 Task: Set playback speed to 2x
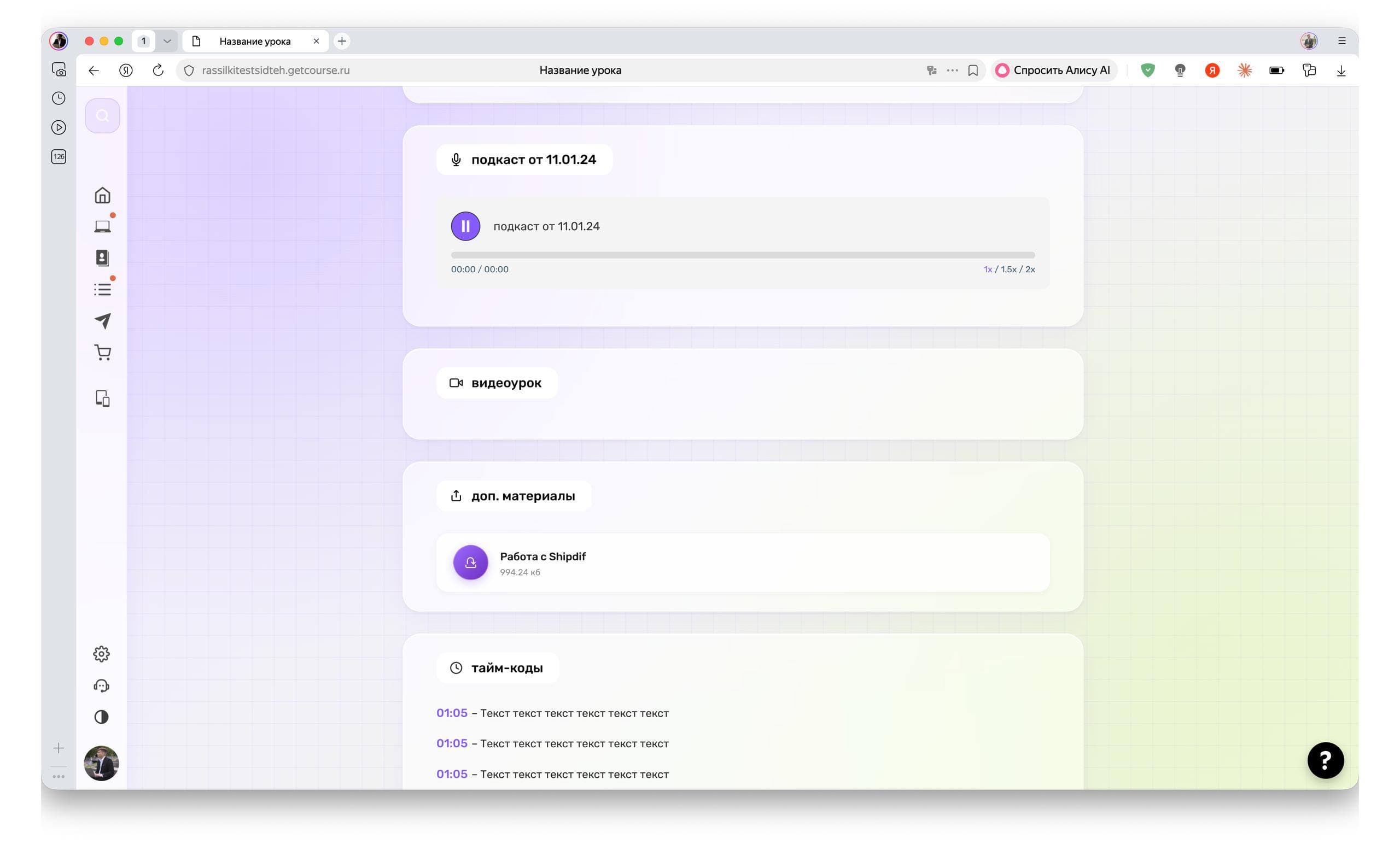click(x=1030, y=269)
